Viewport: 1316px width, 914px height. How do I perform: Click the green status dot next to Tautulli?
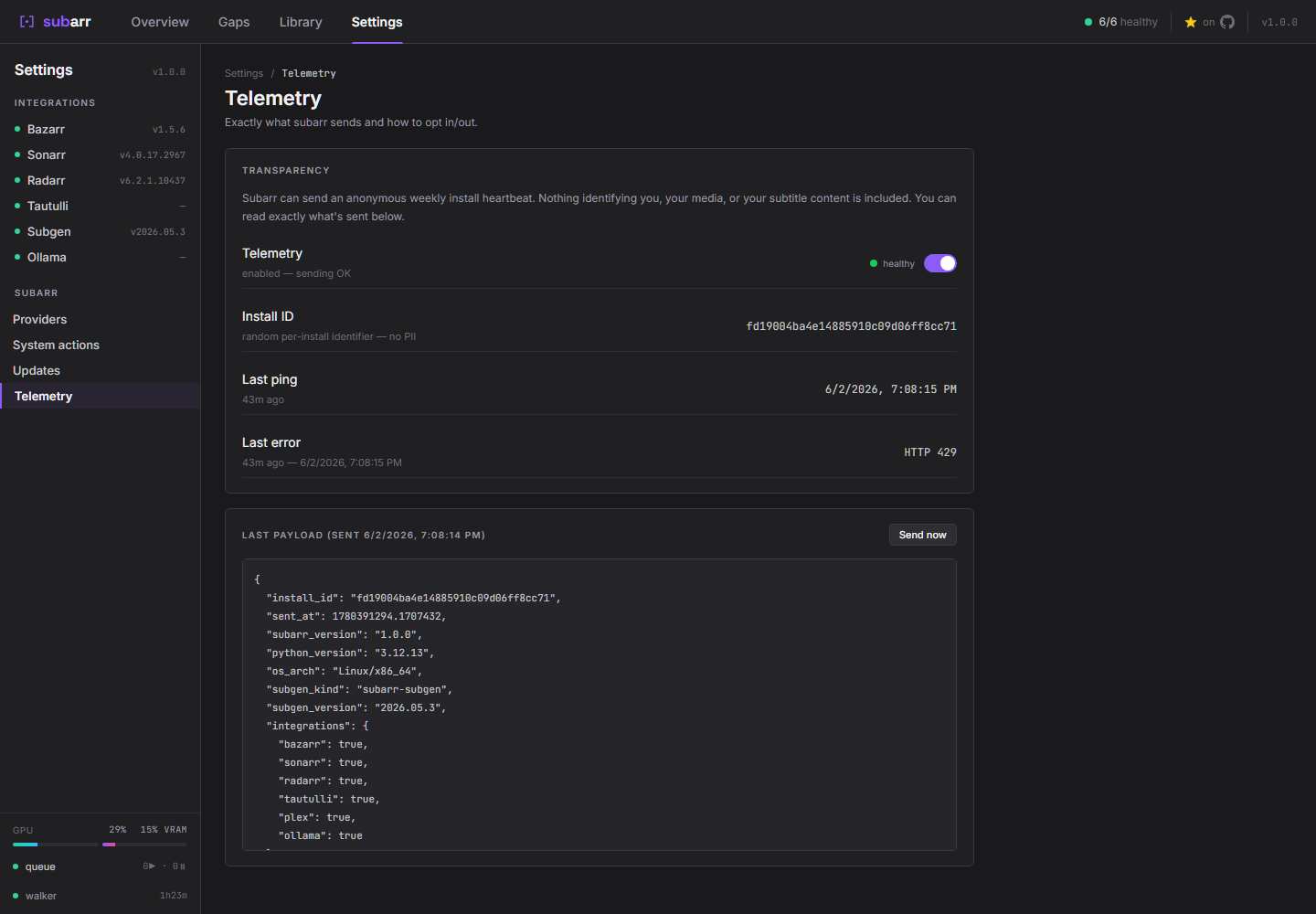(17, 206)
